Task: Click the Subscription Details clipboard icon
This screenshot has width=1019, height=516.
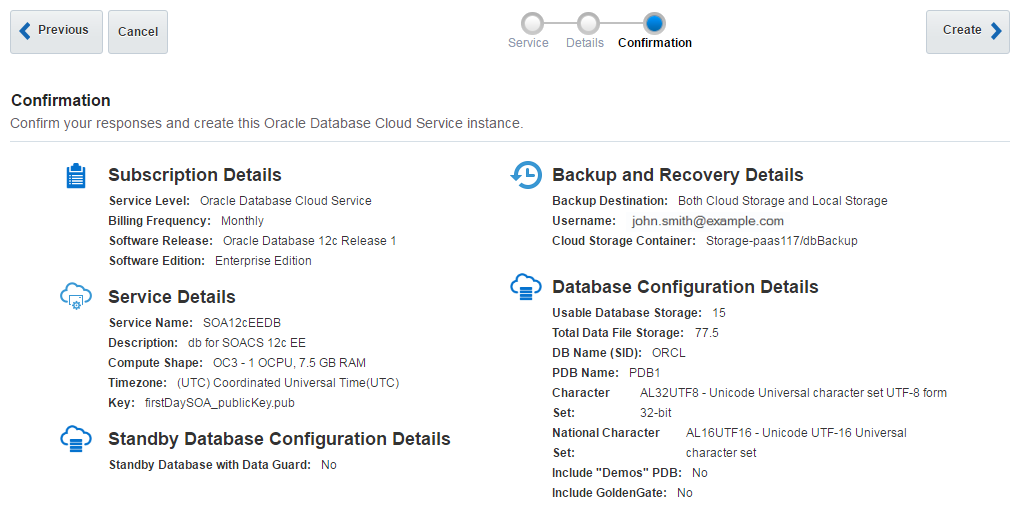Action: point(76,176)
